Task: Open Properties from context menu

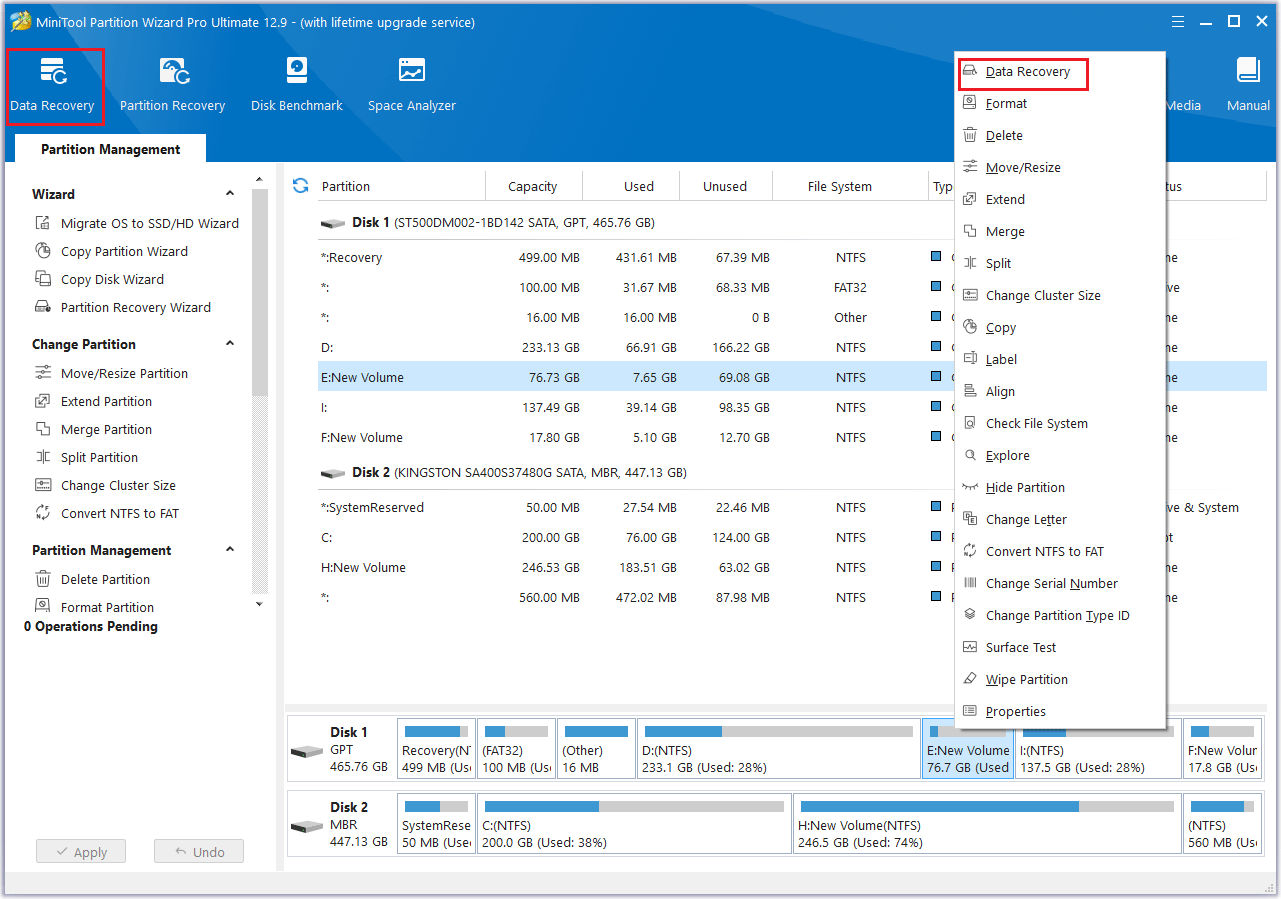Action: tap(1060, 712)
